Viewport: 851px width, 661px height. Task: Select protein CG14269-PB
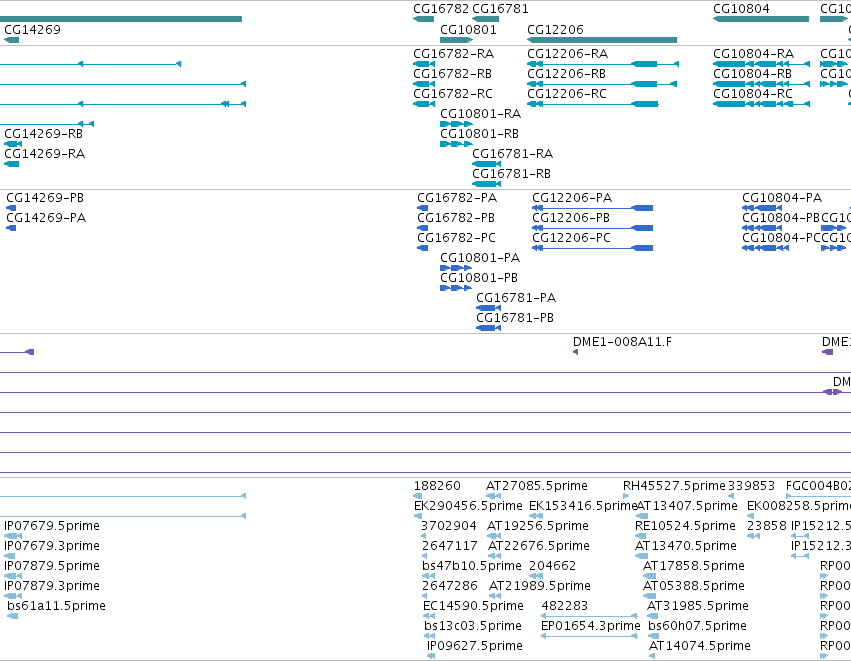[x=45, y=198]
